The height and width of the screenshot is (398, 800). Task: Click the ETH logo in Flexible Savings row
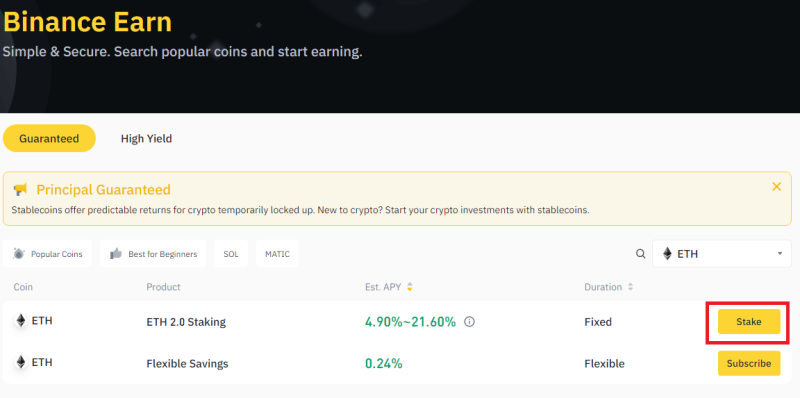pos(21,362)
